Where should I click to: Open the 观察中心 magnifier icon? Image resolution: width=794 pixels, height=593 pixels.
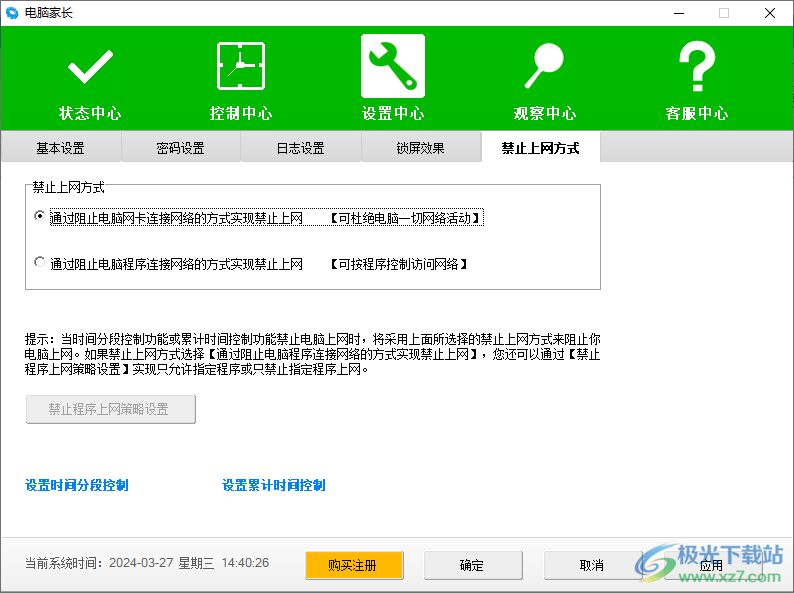pos(544,68)
